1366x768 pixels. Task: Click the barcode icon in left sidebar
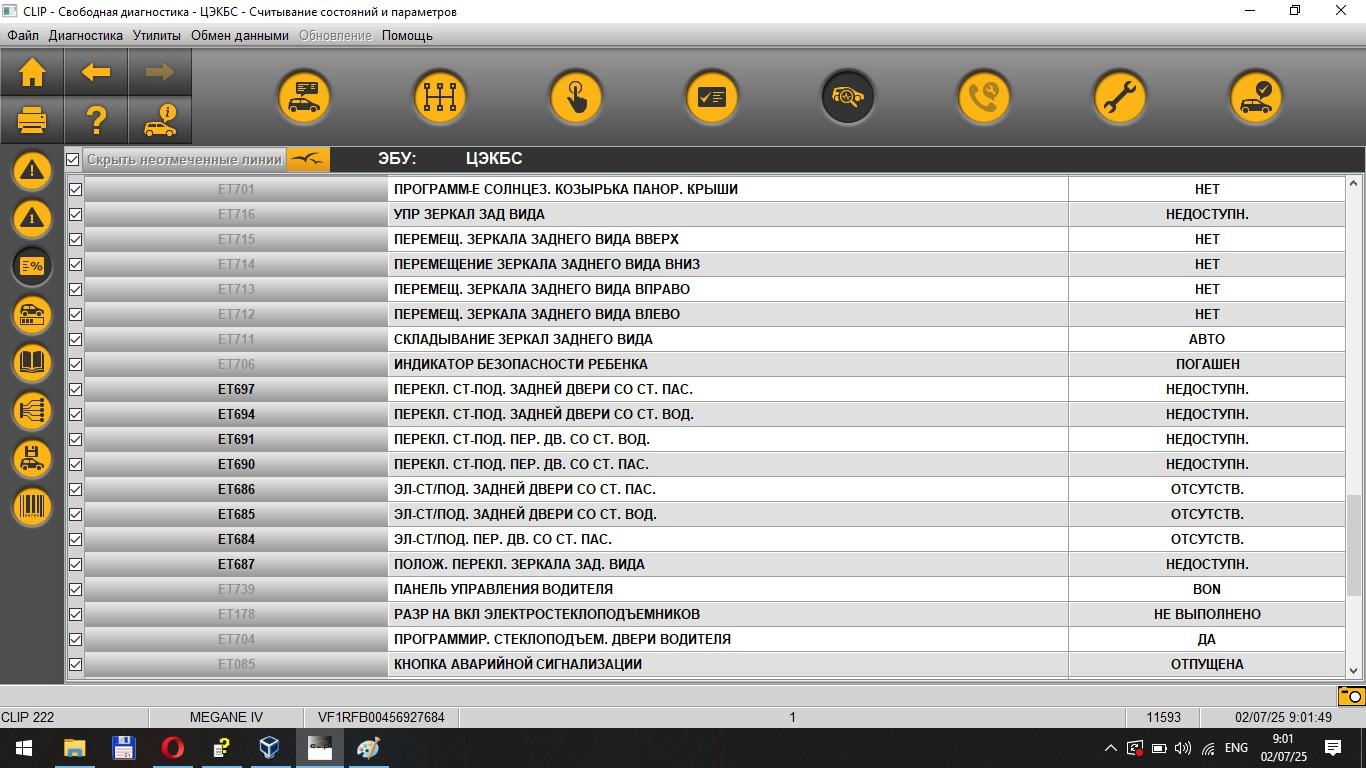pyautogui.click(x=32, y=506)
